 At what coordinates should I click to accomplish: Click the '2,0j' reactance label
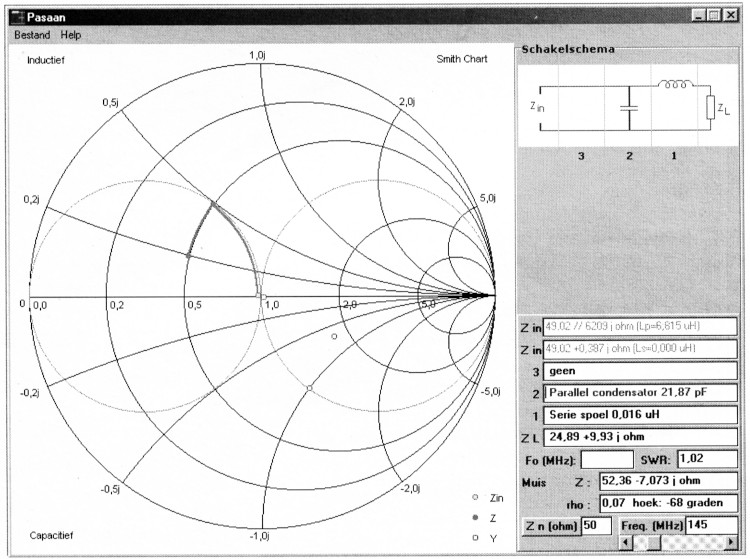pyautogui.click(x=407, y=102)
